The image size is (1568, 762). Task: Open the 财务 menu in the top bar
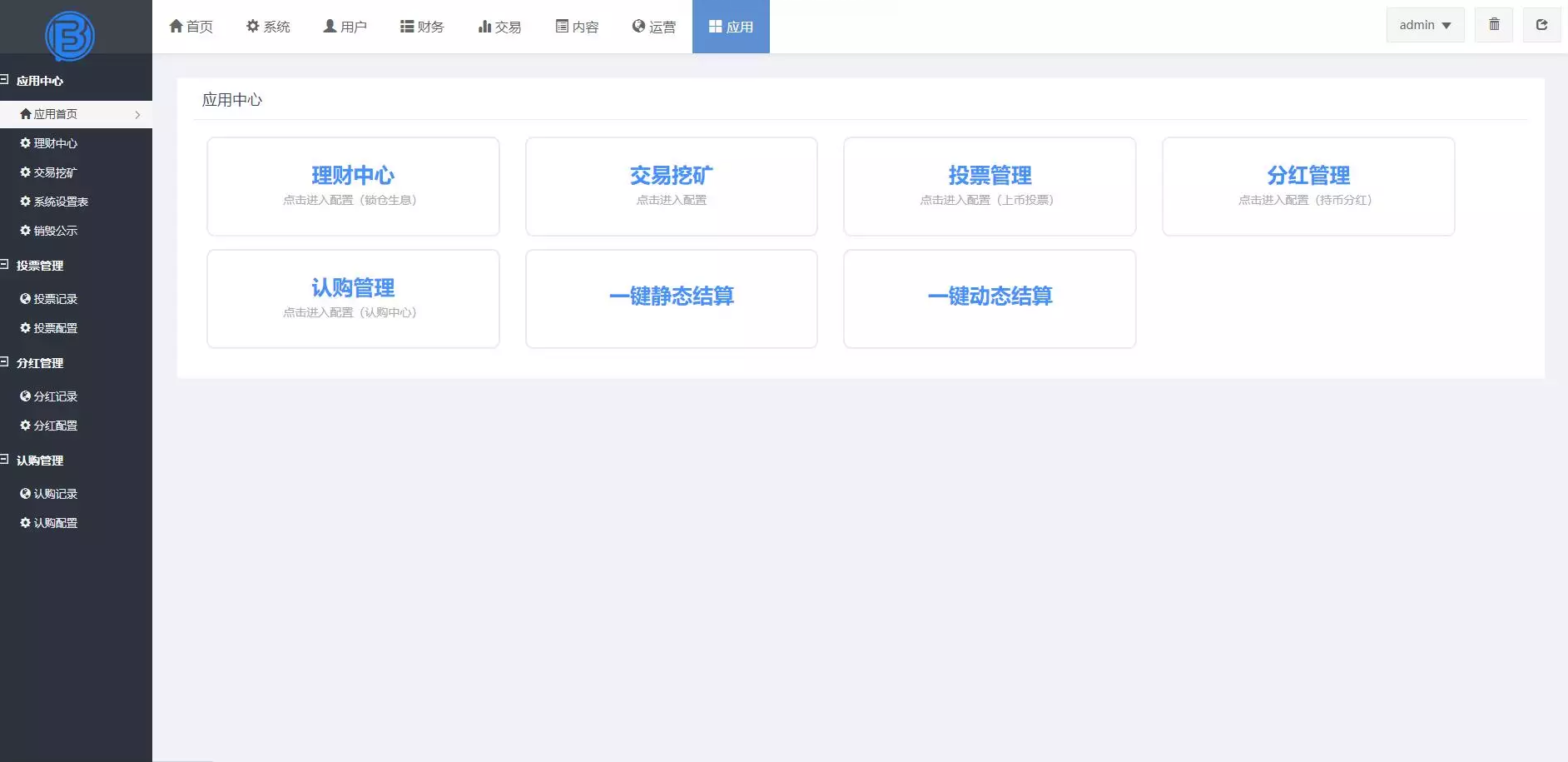coord(422,26)
